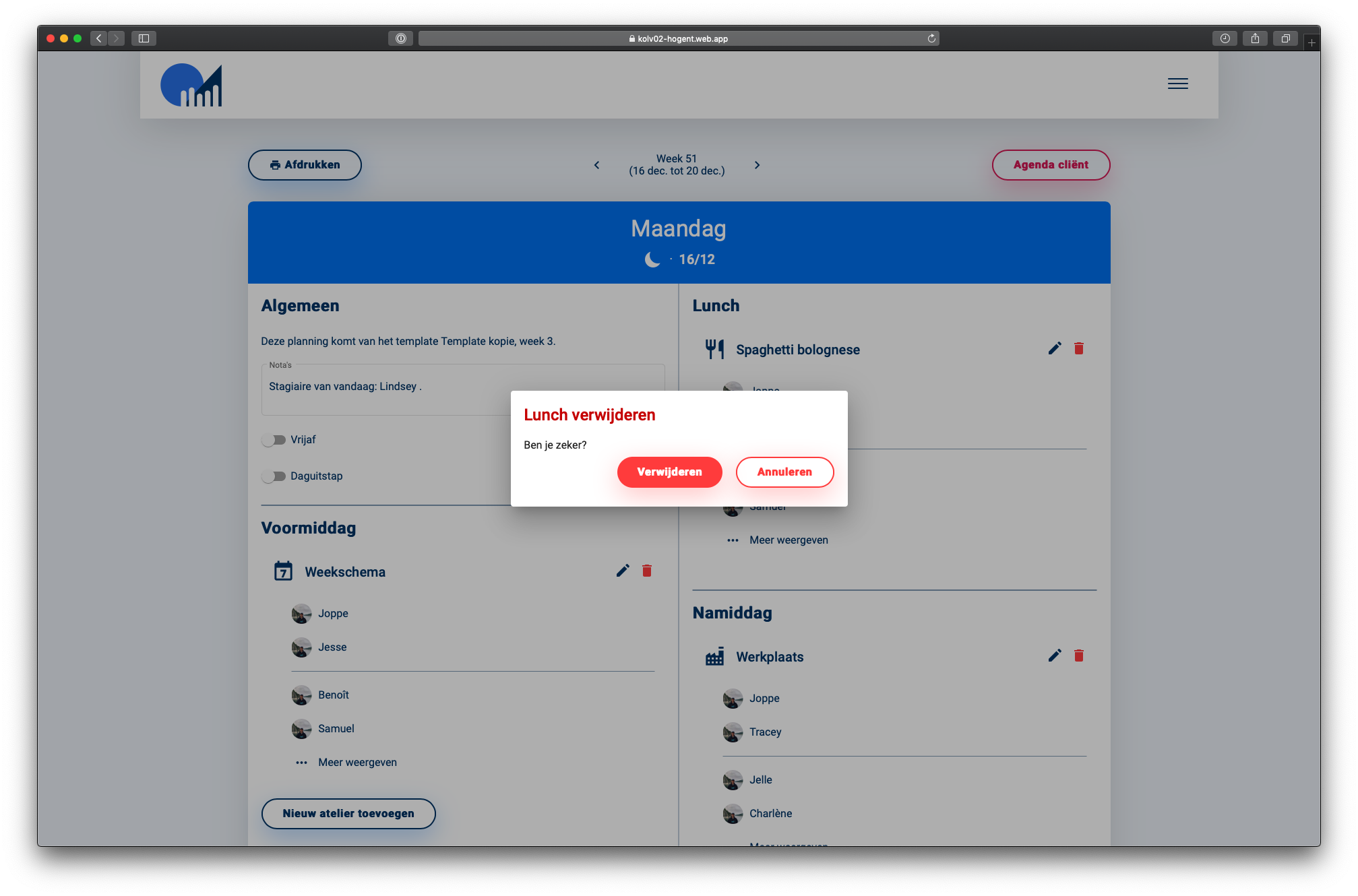The image size is (1358, 896).
Task: Edit the Weekschema atelier with pencil icon
Action: 623,571
